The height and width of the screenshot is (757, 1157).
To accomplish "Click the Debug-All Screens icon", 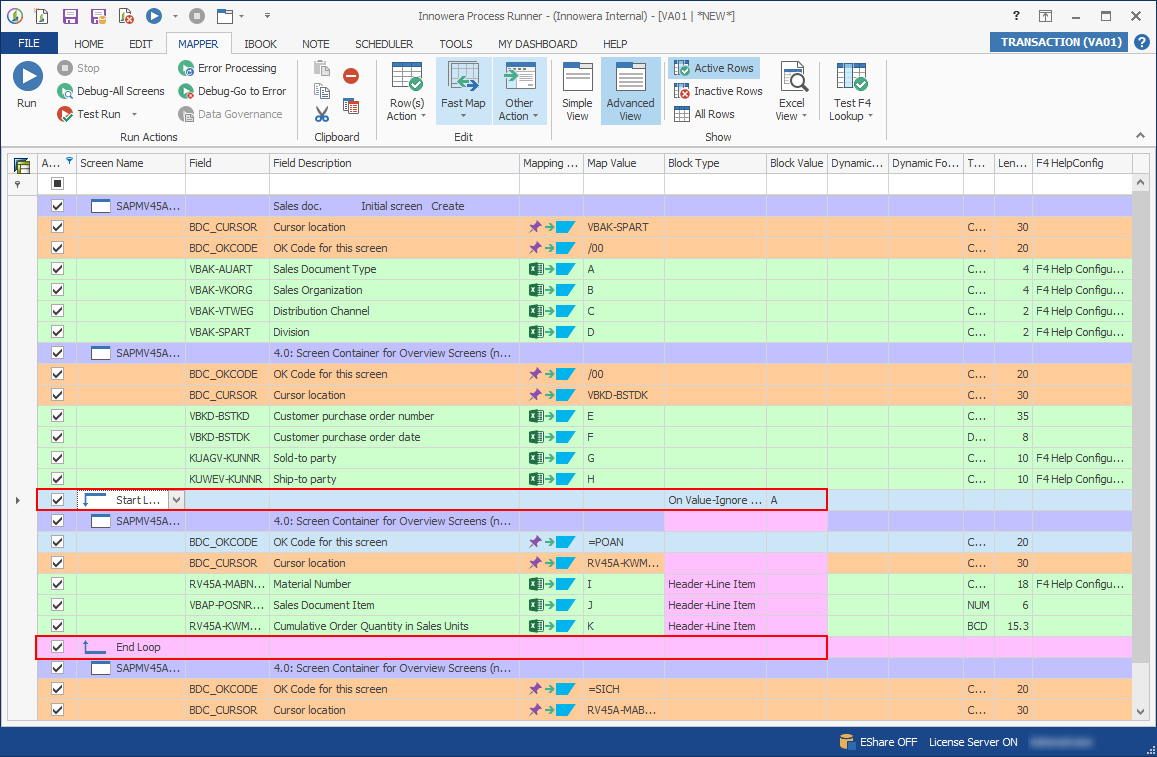I will pyautogui.click(x=65, y=91).
